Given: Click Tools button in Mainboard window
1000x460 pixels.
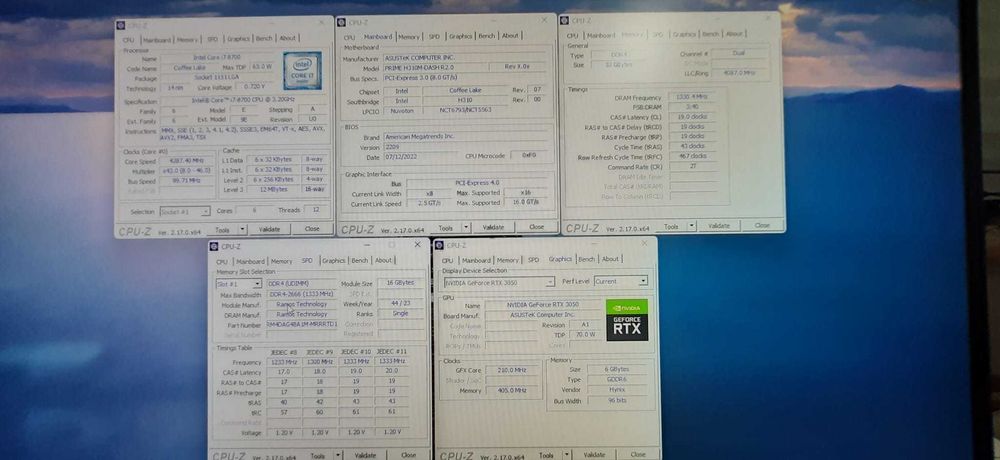Looking at the screenshot, I should pyautogui.click(x=446, y=228).
